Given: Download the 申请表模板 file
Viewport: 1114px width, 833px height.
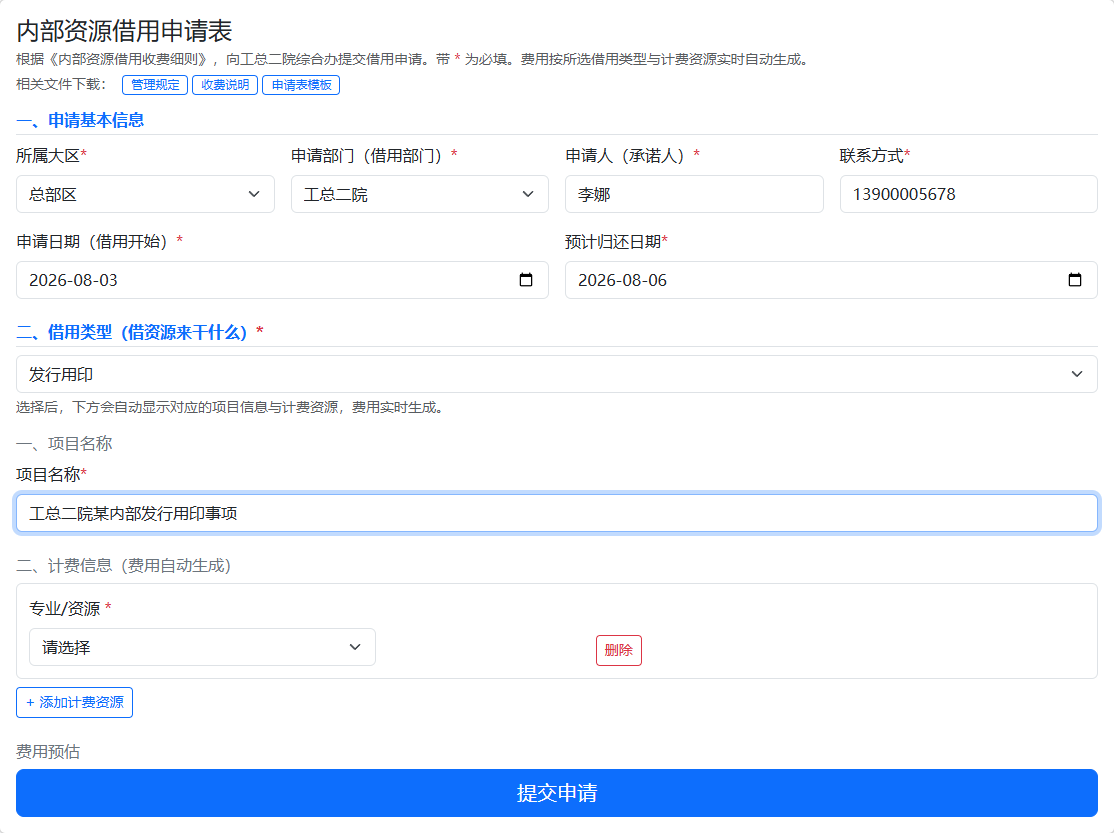Looking at the screenshot, I should [301, 85].
